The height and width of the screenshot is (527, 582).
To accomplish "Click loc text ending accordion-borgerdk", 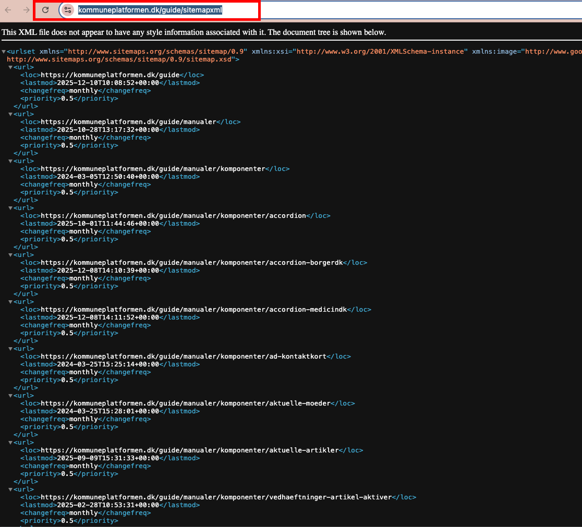I will pyautogui.click(x=192, y=263).
